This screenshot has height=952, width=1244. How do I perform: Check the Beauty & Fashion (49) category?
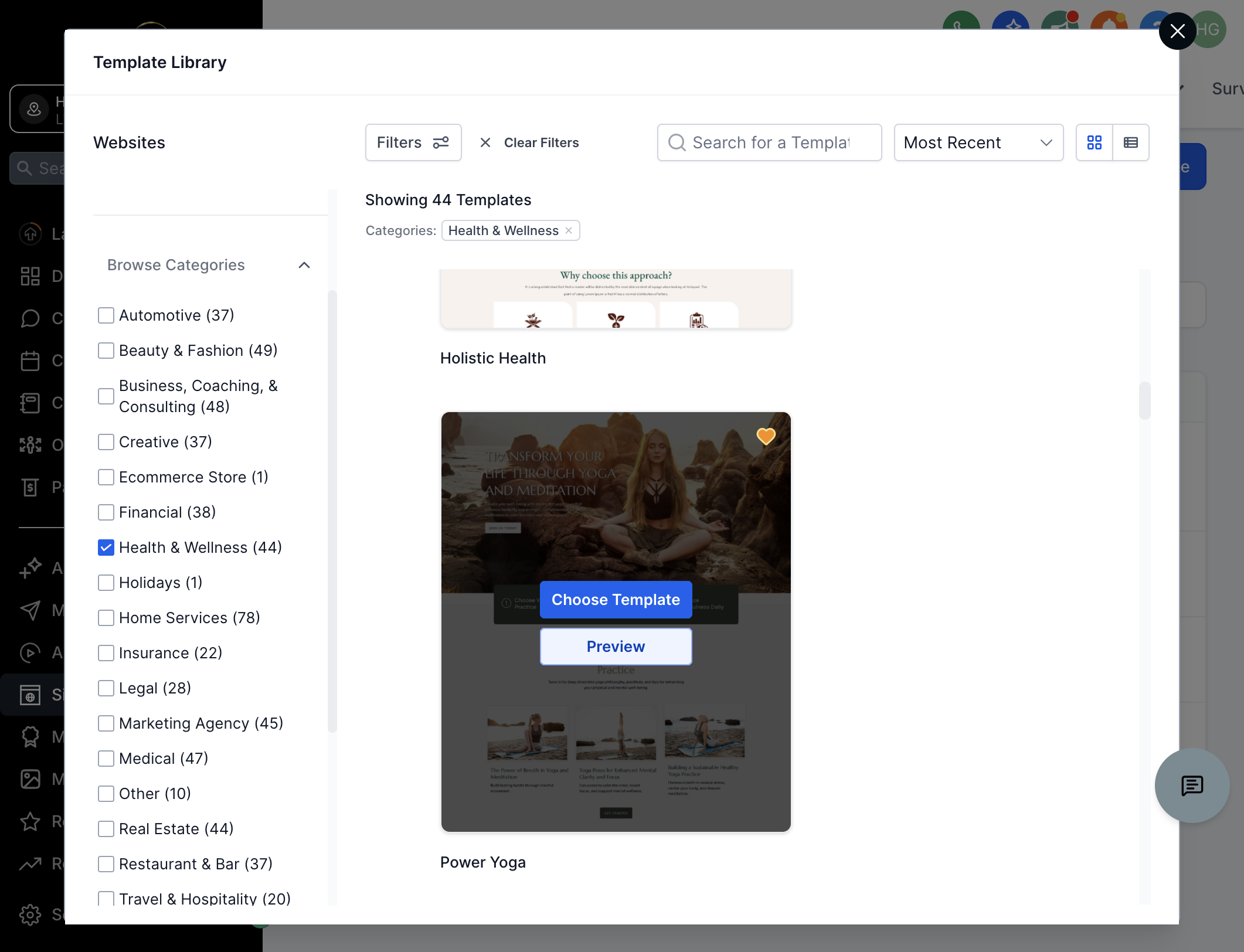tap(106, 351)
